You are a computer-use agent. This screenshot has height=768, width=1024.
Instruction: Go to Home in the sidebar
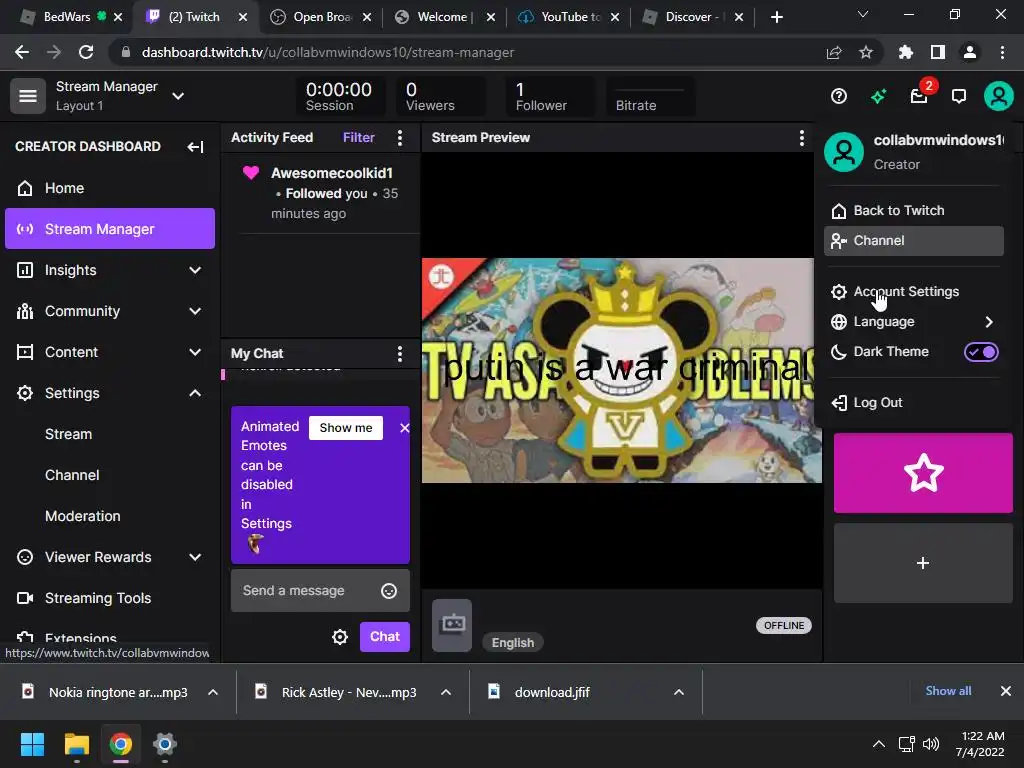pos(110,188)
